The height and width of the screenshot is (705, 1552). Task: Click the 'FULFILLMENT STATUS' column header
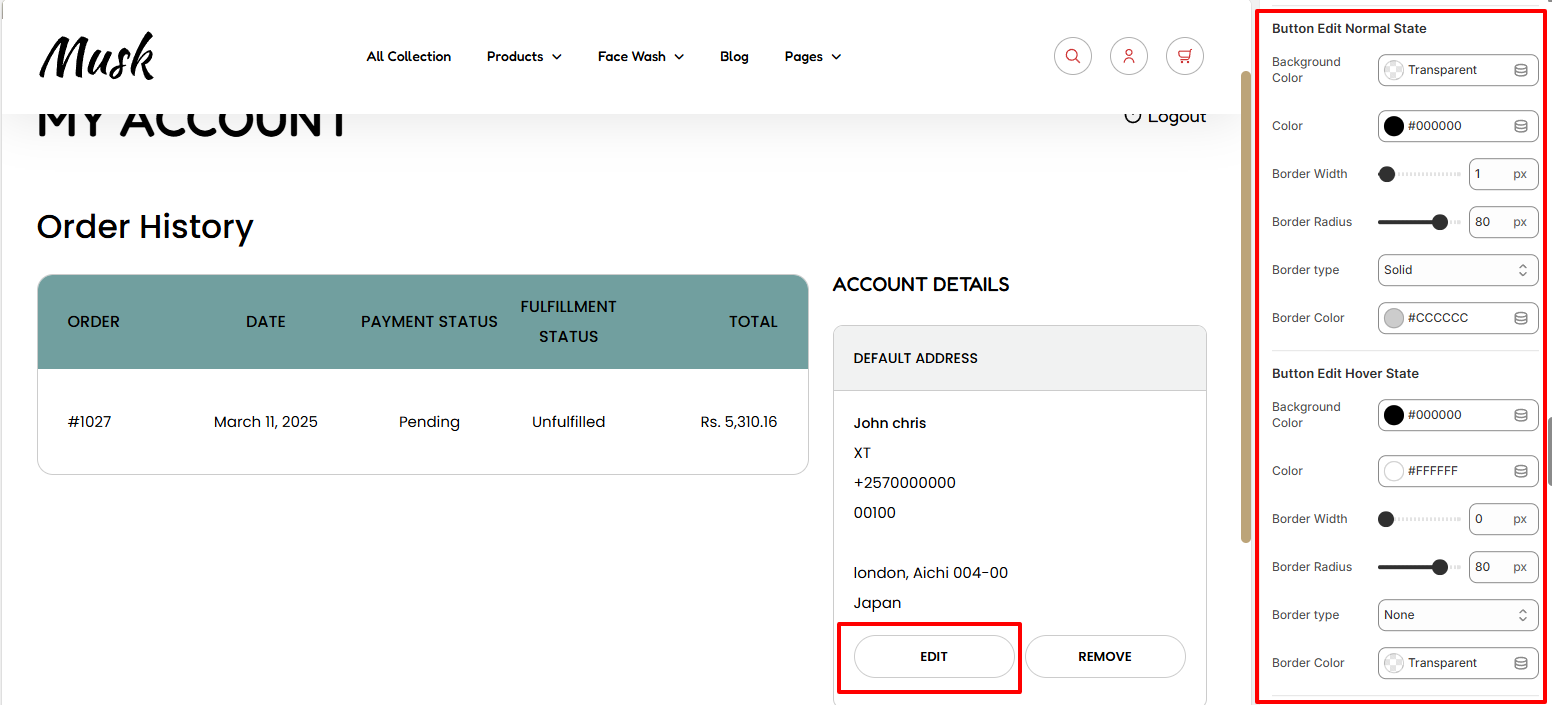568,321
